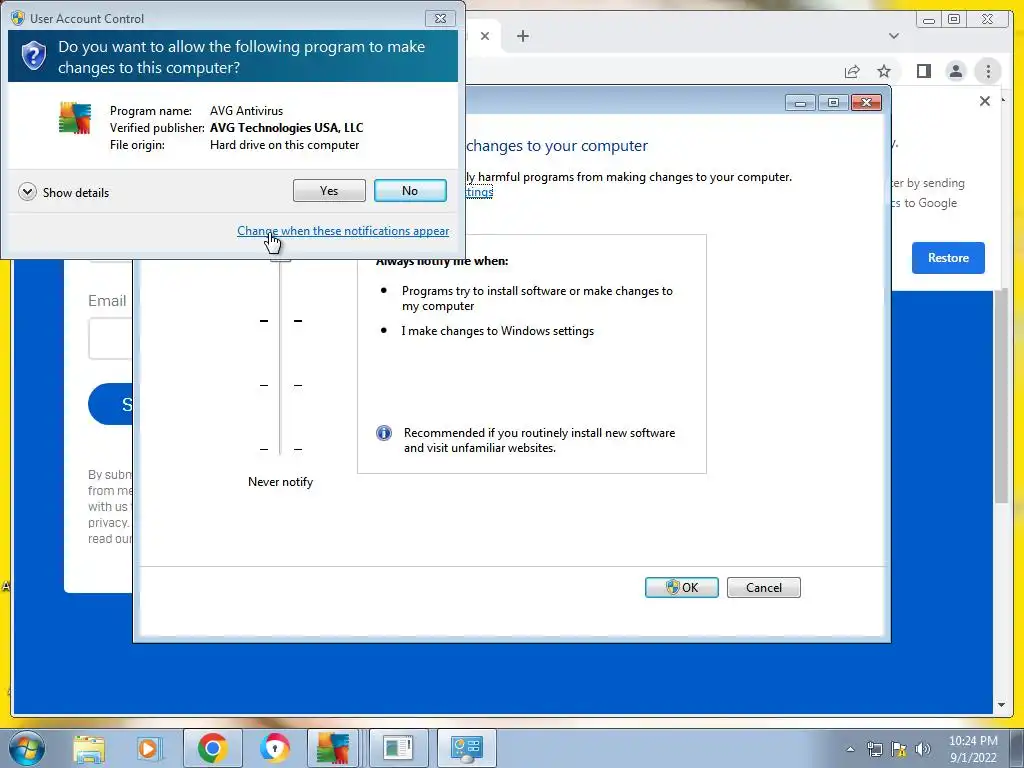
Task: Open the Action Center flag icon
Action: point(899,749)
